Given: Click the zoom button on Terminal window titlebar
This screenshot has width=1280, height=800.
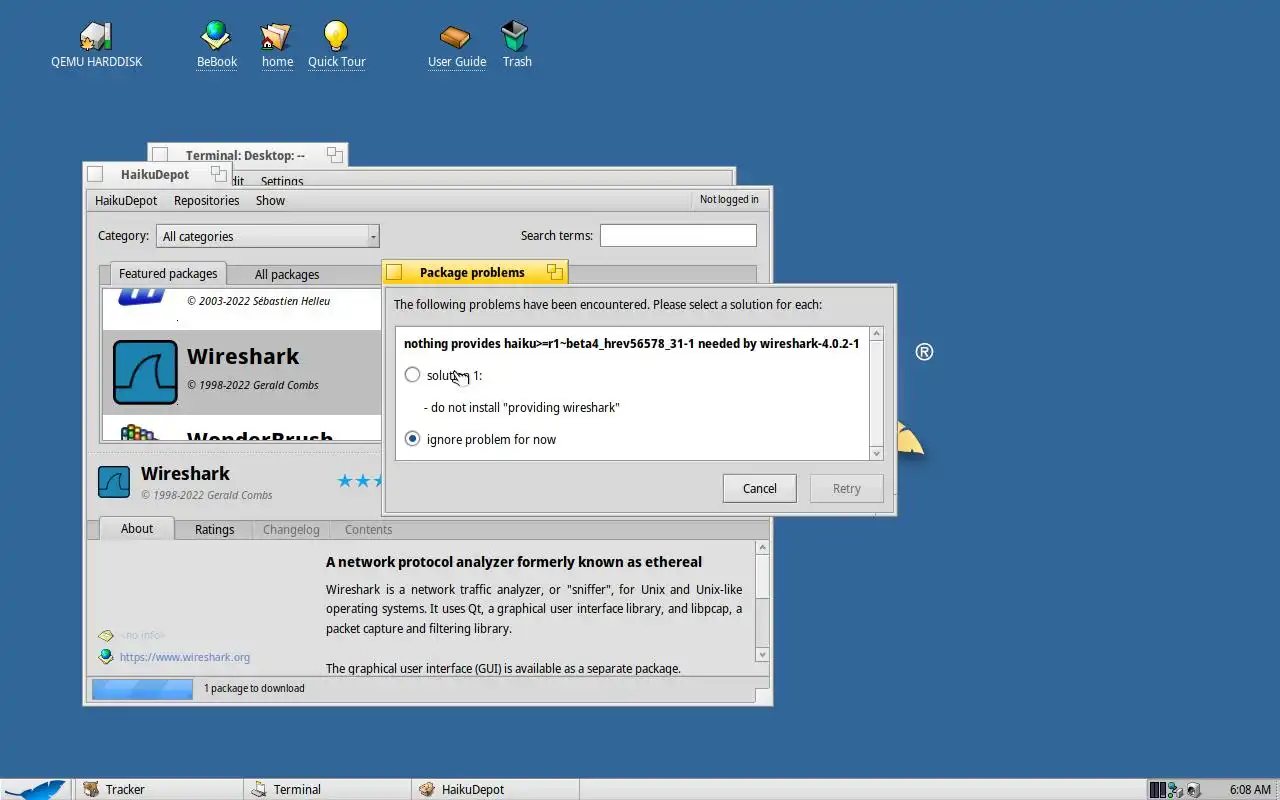Looking at the screenshot, I should click(x=335, y=155).
